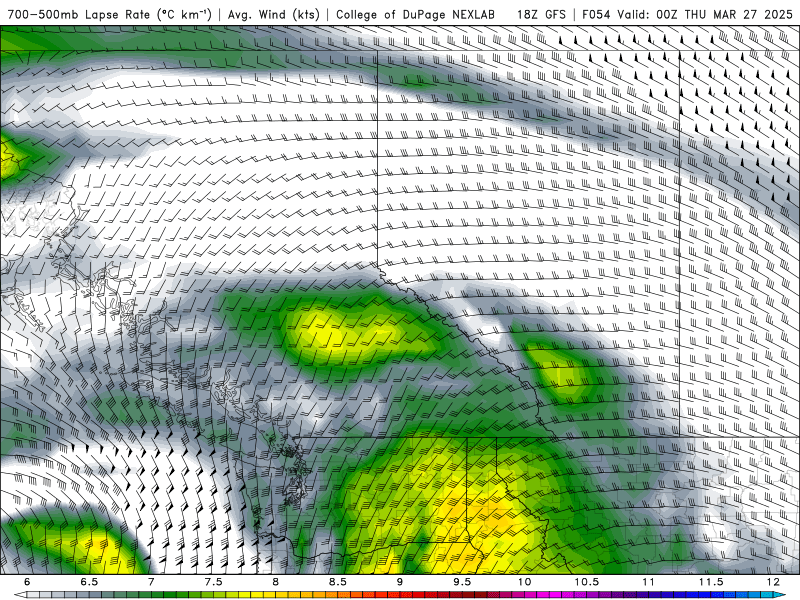Click the legend value "10"

[x=524, y=582]
